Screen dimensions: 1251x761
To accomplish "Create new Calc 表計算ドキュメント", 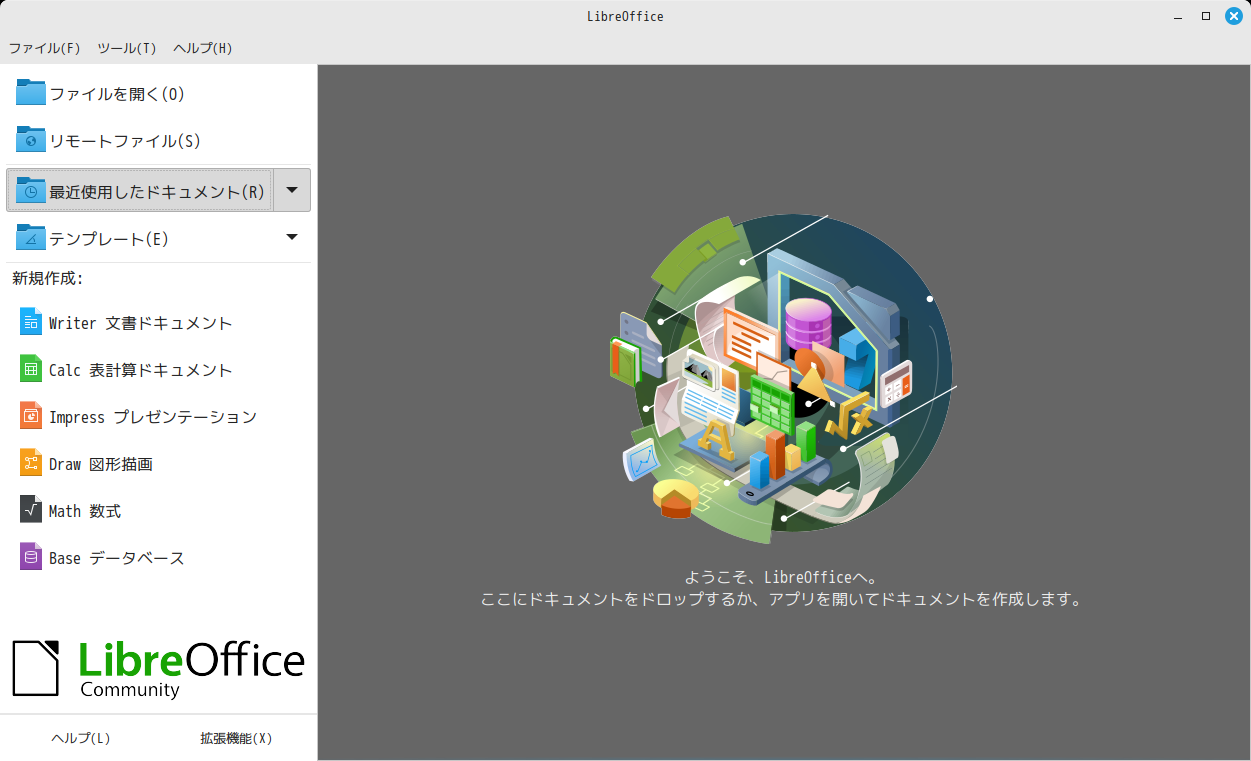I will [140, 370].
